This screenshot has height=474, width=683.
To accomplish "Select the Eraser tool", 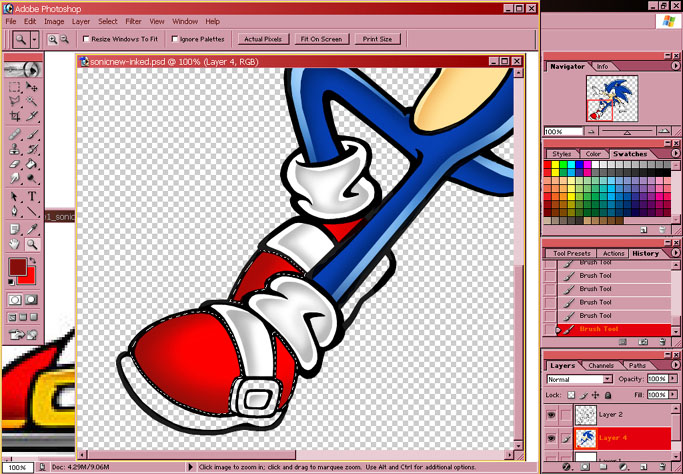I will pos(14,164).
